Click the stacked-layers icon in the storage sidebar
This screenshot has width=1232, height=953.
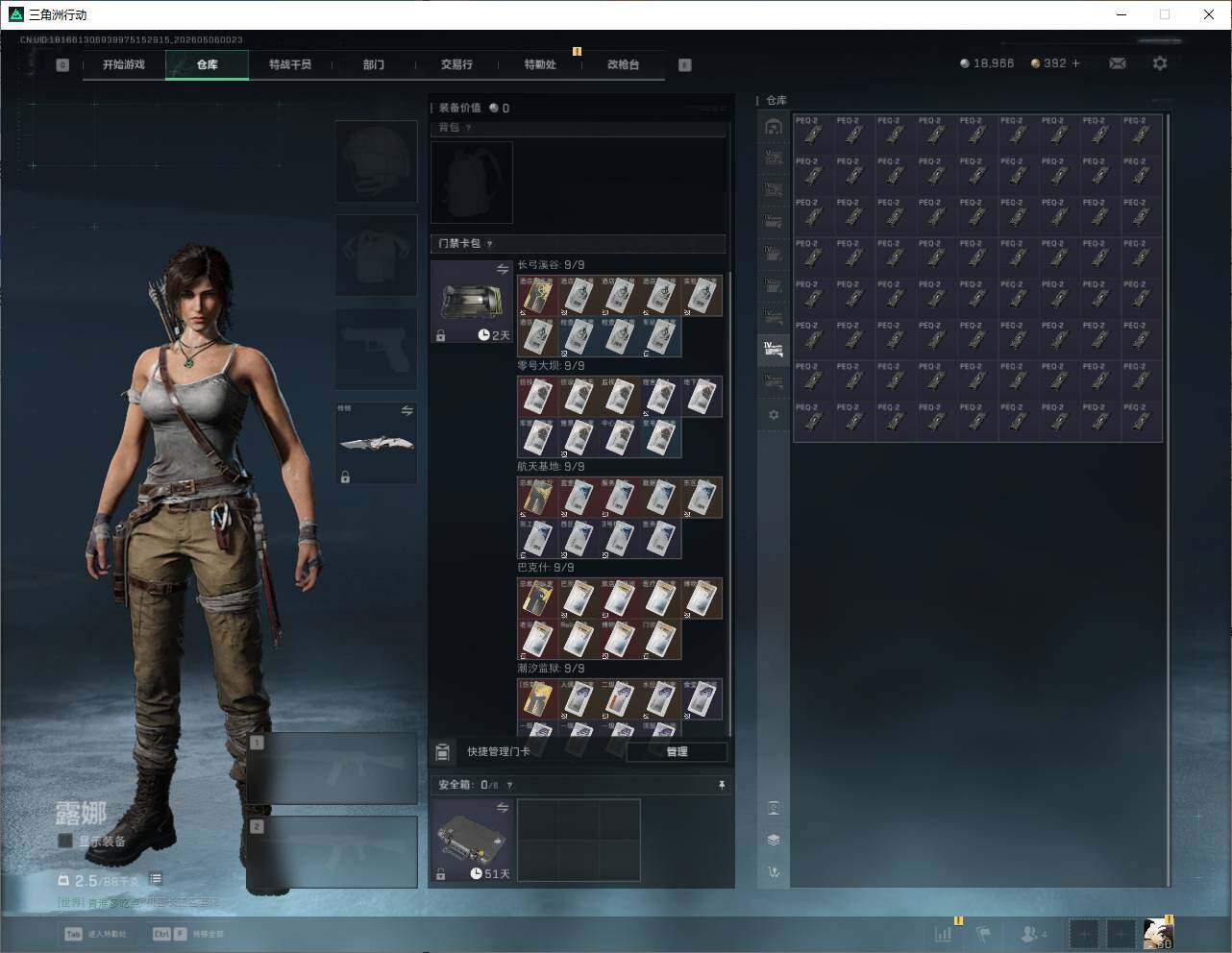pos(774,840)
